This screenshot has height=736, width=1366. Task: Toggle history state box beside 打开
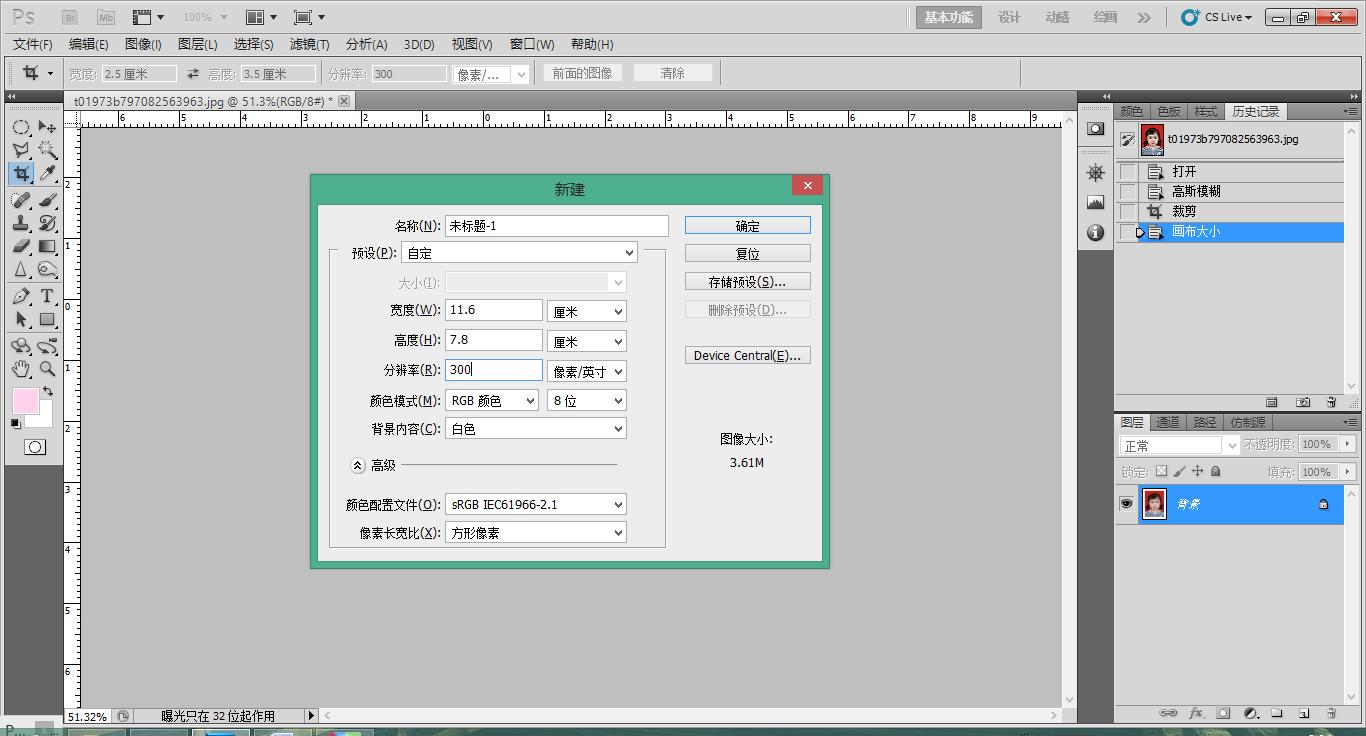1128,171
